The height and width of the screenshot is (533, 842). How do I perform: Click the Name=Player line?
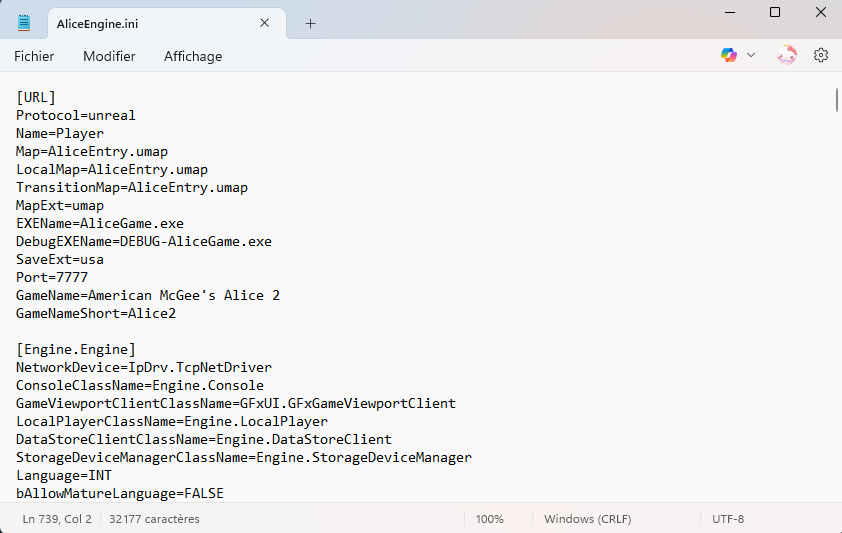click(60, 134)
